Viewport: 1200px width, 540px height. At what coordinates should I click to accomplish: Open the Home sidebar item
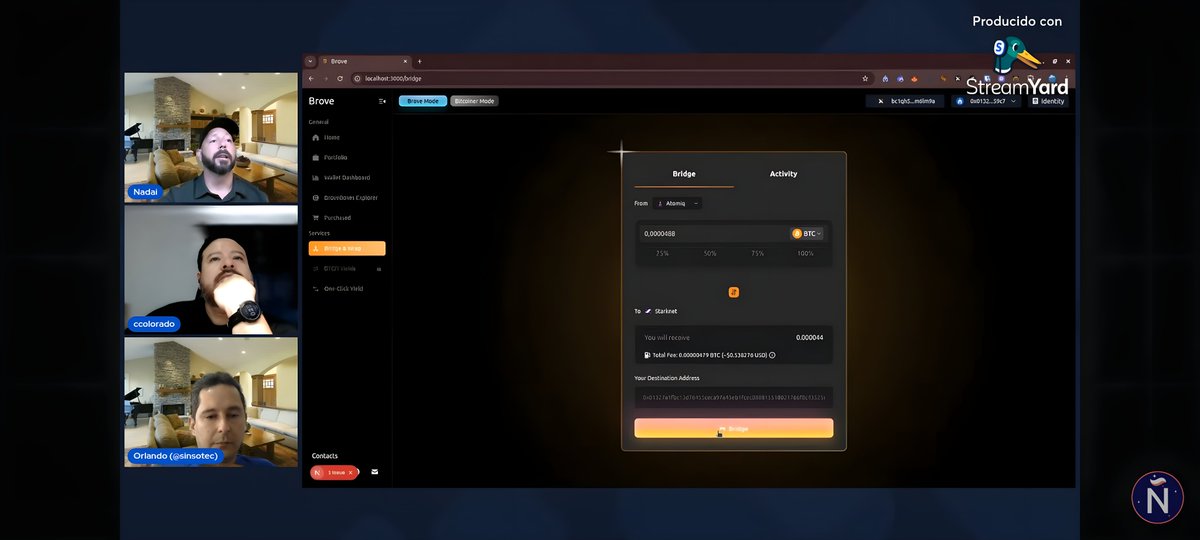coord(347,137)
